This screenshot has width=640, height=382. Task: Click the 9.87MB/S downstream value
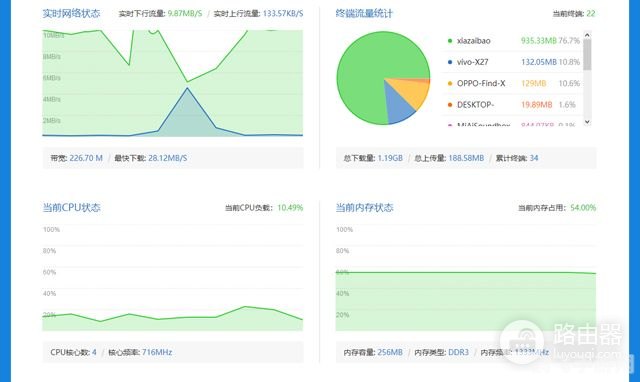(185, 13)
